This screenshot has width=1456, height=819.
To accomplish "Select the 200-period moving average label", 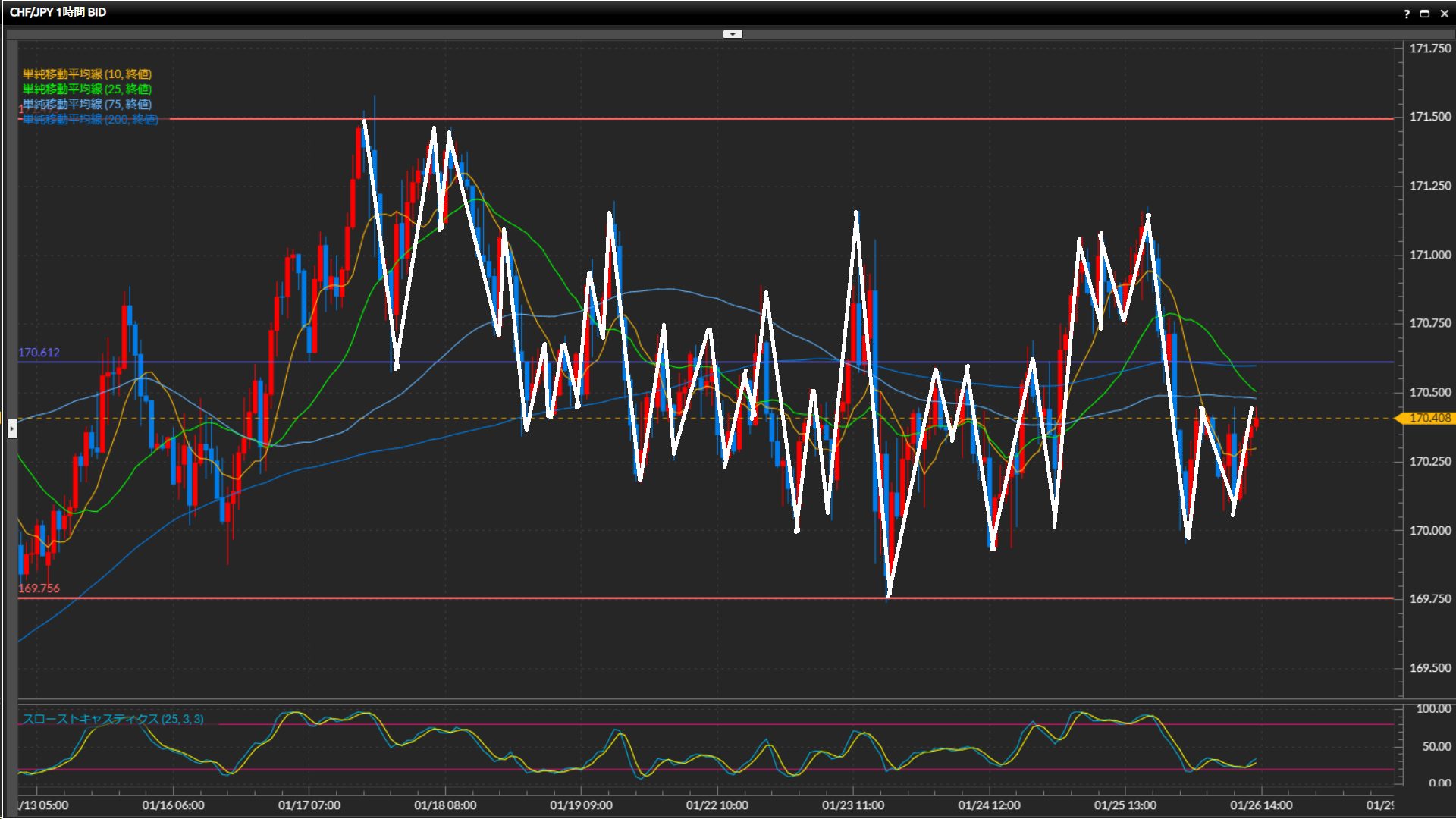I will 90,119.
